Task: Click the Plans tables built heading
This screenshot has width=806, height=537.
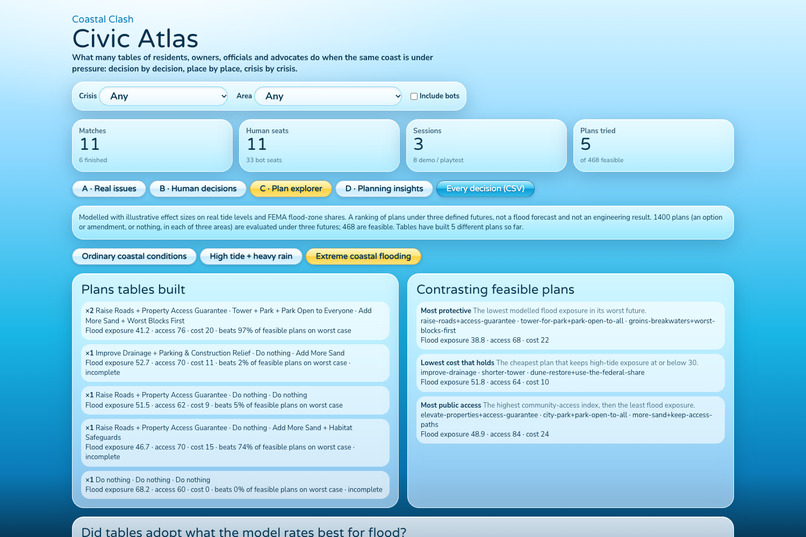Action: coord(133,289)
